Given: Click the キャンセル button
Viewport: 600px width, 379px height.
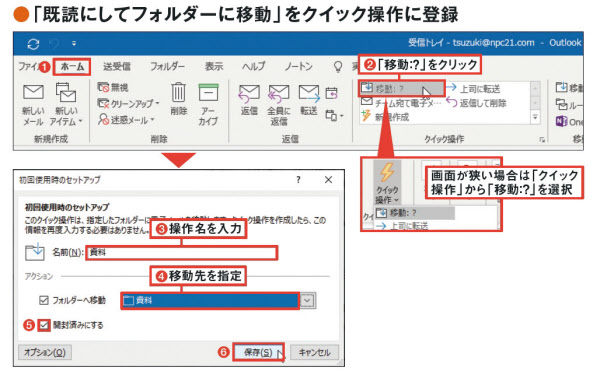Looking at the screenshot, I should [314, 352].
